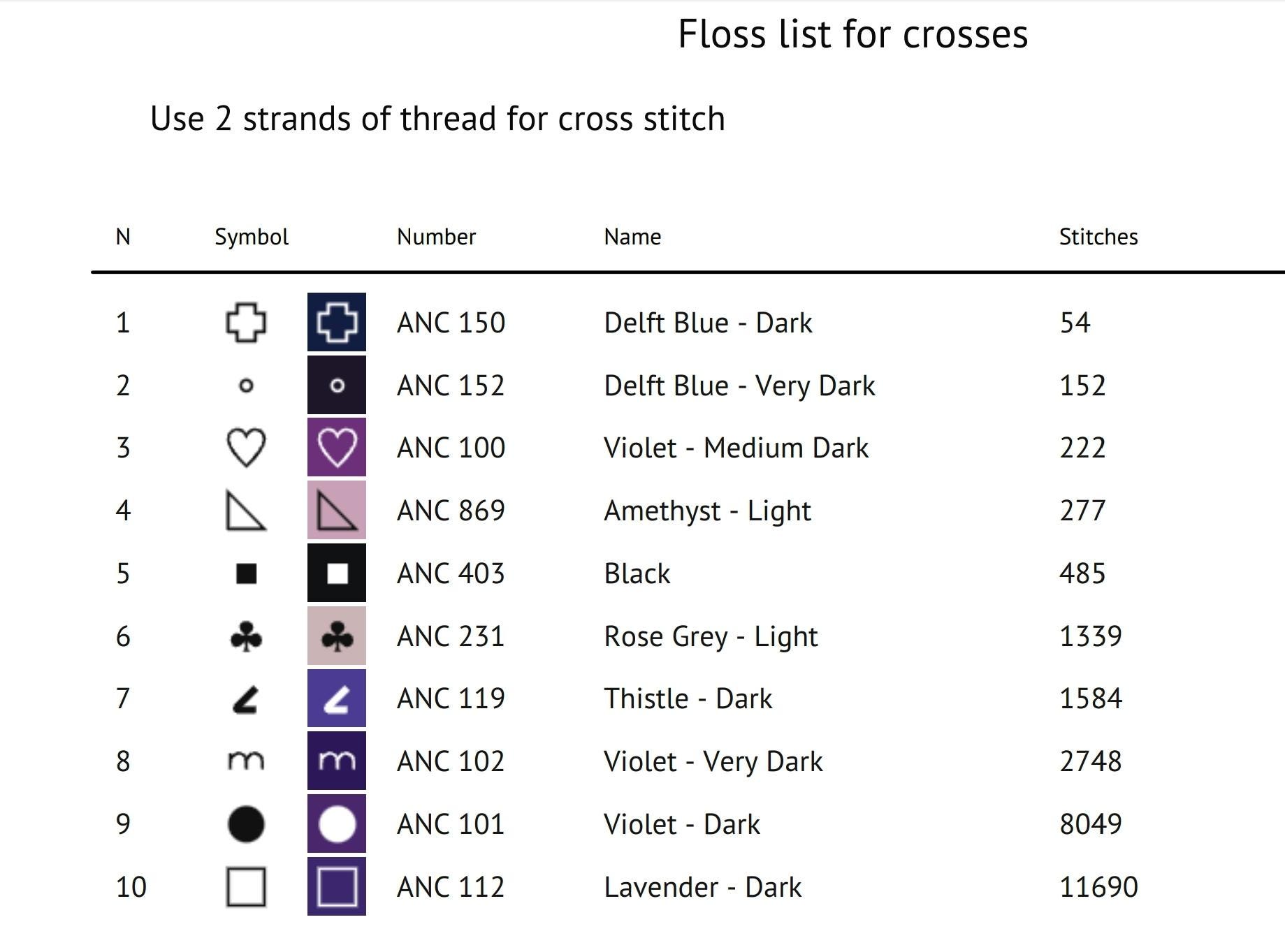Image resolution: width=1285 pixels, height=952 pixels.
Task: Click the black filled circle symbol
Action: [x=246, y=824]
